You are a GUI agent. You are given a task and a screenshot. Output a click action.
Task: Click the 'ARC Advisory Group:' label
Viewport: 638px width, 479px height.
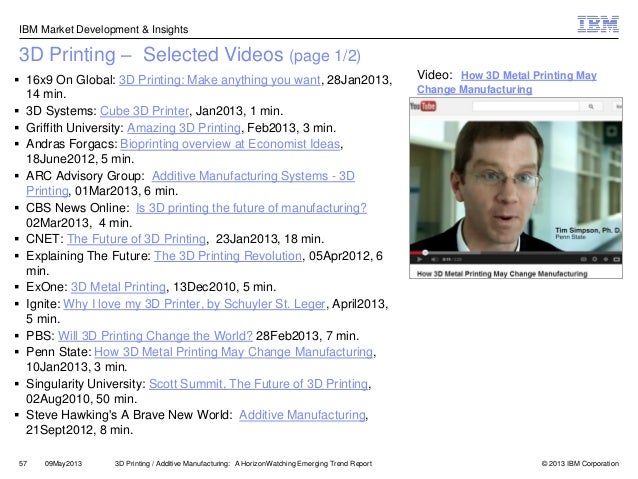[85, 176]
